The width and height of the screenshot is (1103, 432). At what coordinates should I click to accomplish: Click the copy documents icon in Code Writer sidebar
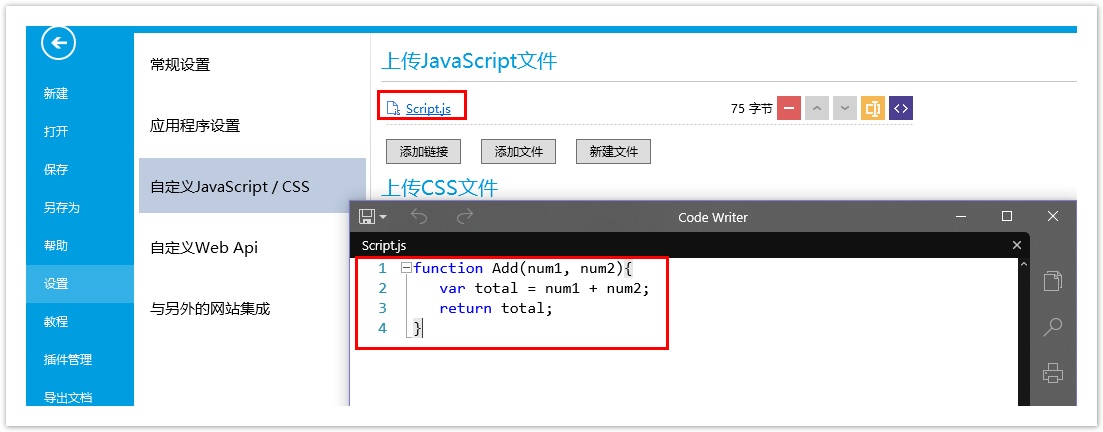(1052, 280)
